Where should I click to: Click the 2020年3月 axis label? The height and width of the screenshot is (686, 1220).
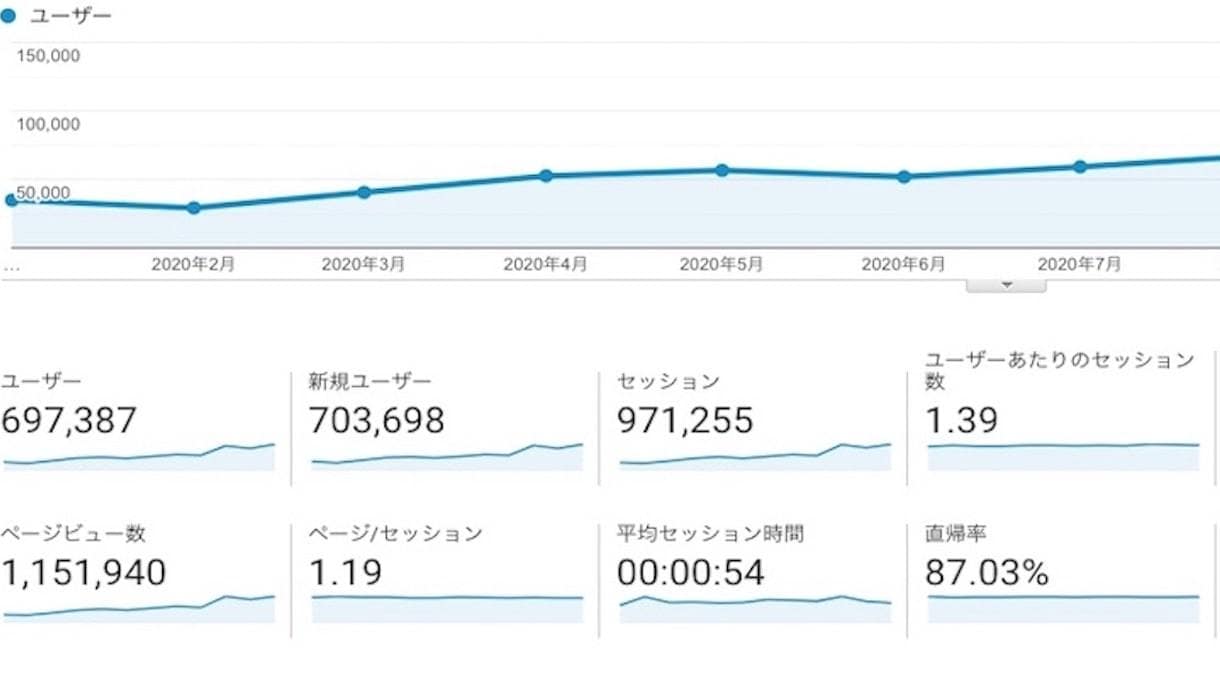pyautogui.click(x=363, y=265)
